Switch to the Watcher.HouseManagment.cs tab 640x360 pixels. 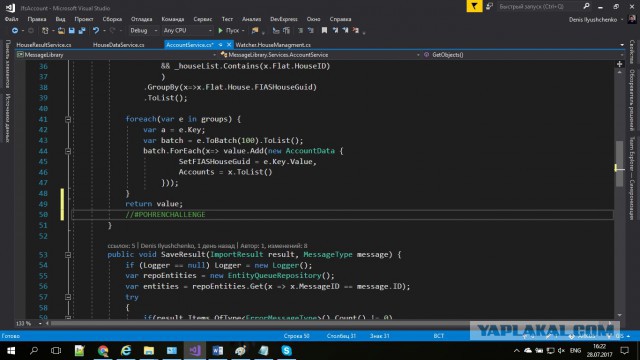click(273, 45)
